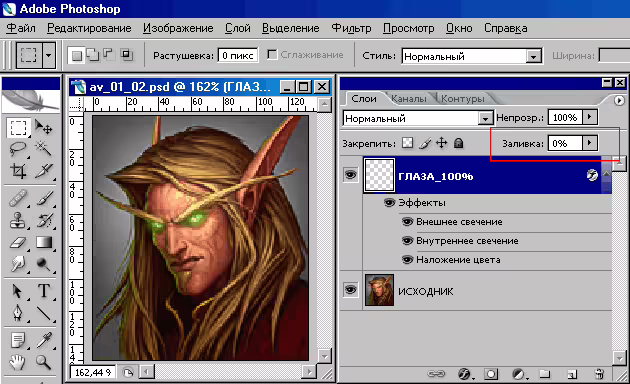Open the Изображение menu
Image resolution: width=630 pixels, height=384 pixels.
(178, 28)
